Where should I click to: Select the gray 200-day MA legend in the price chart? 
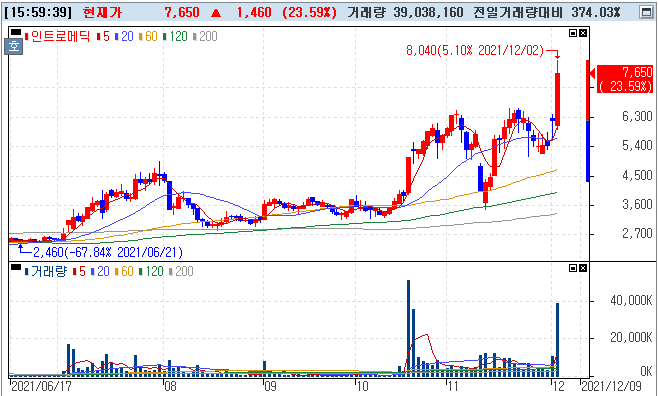(206, 36)
